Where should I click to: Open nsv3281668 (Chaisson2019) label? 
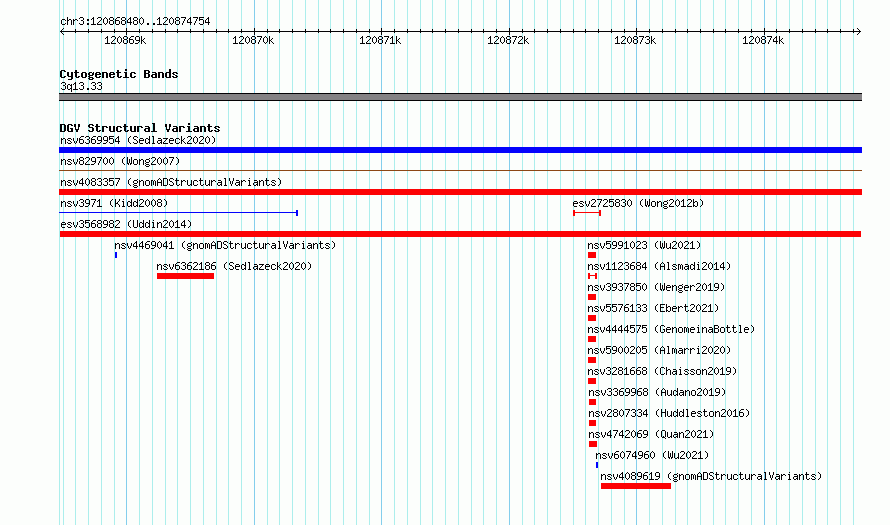tap(662, 371)
